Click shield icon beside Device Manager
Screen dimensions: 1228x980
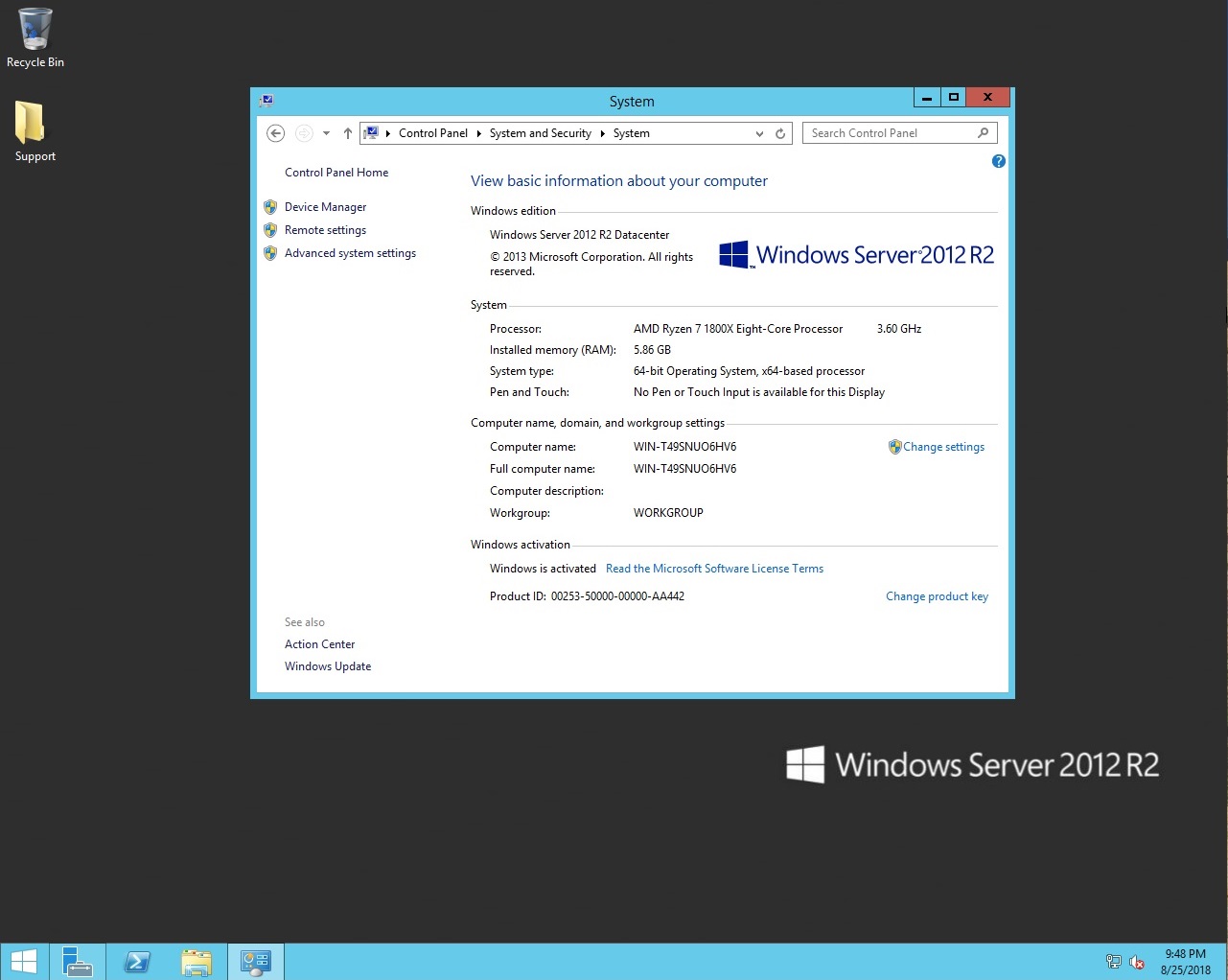click(270, 207)
